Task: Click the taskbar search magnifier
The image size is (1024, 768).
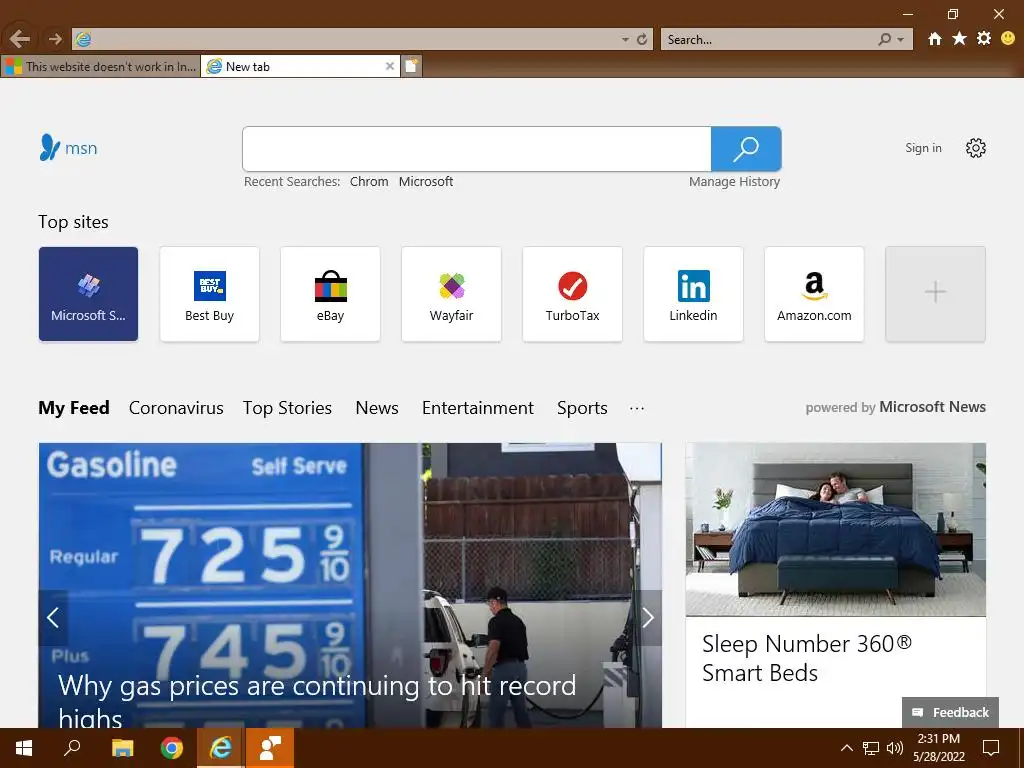Action: [72, 748]
